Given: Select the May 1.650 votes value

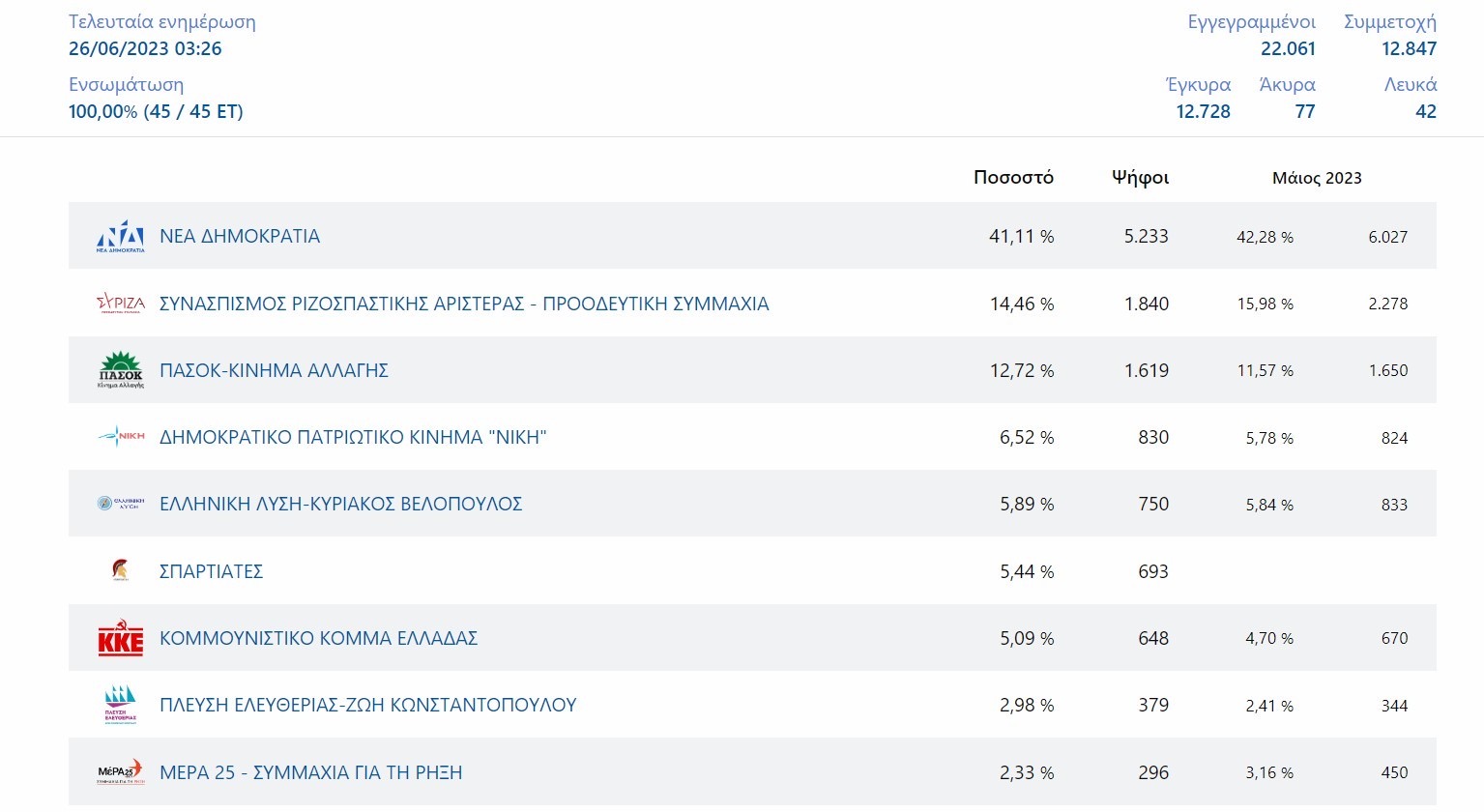Looking at the screenshot, I should point(1387,370).
